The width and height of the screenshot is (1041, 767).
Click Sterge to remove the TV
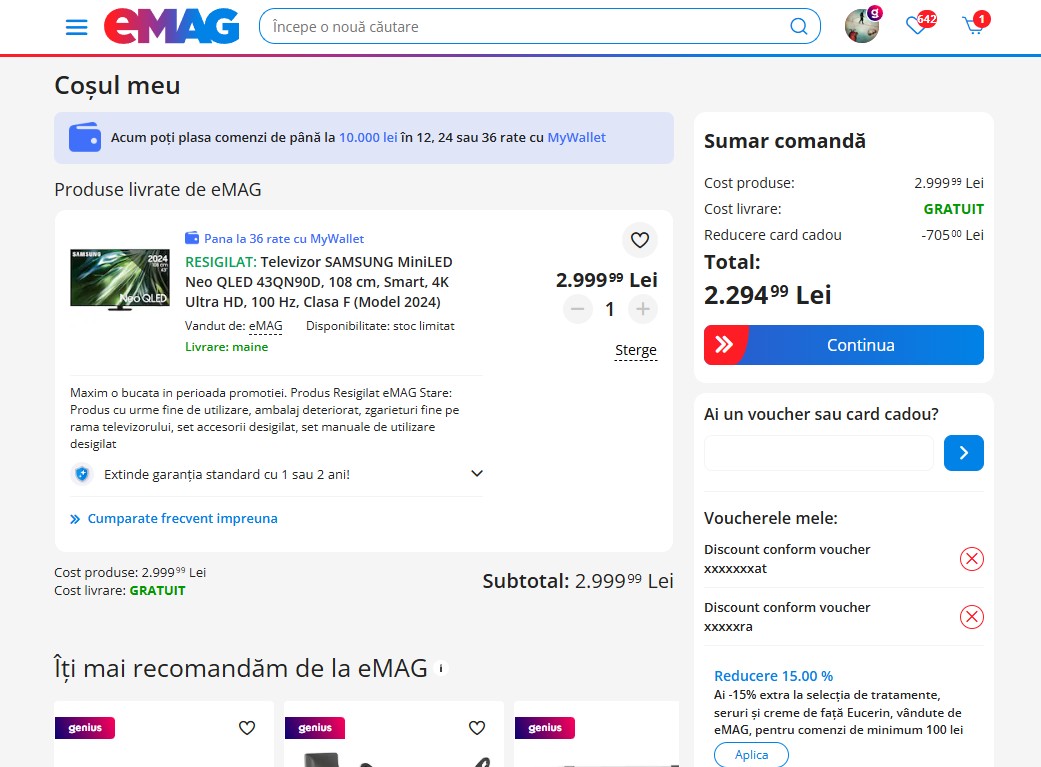636,350
